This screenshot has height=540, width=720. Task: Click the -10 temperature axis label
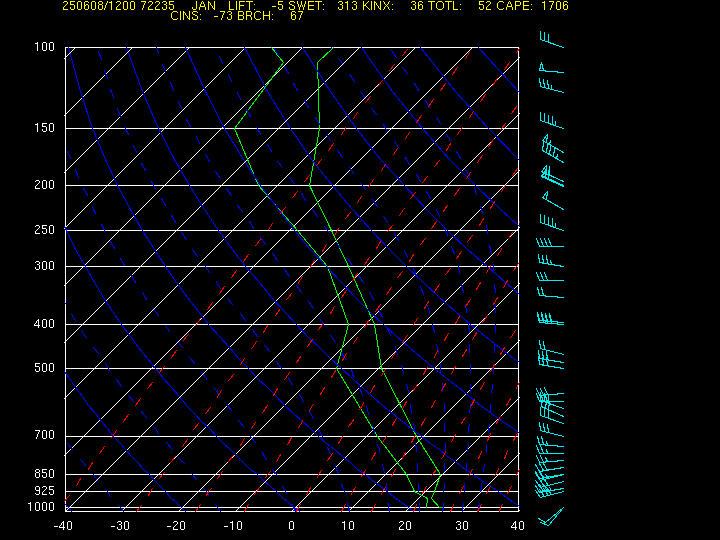(x=233, y=526)
